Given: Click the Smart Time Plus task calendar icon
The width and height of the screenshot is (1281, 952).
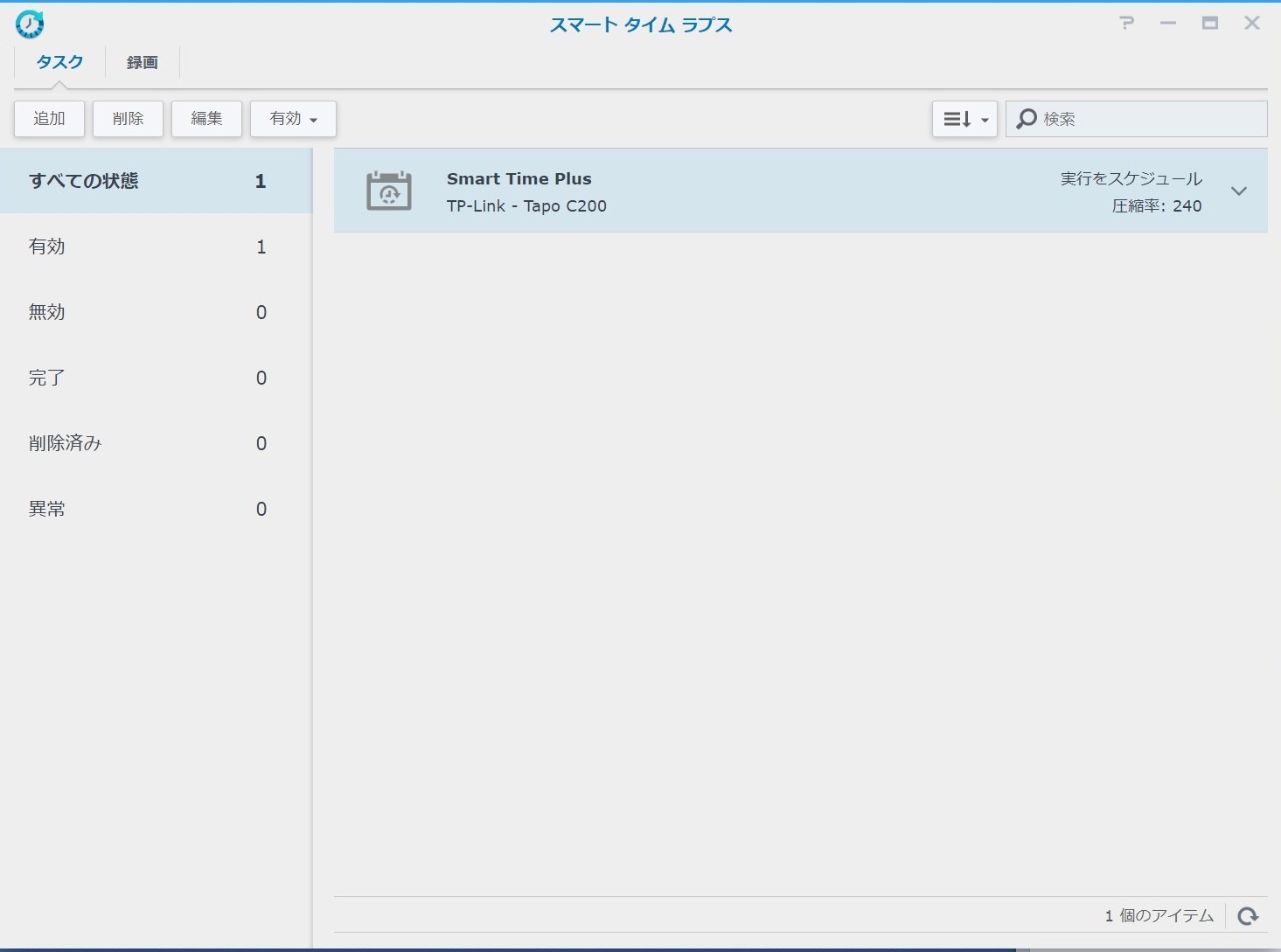Looking at the screenshot, I should click(389, 191).
